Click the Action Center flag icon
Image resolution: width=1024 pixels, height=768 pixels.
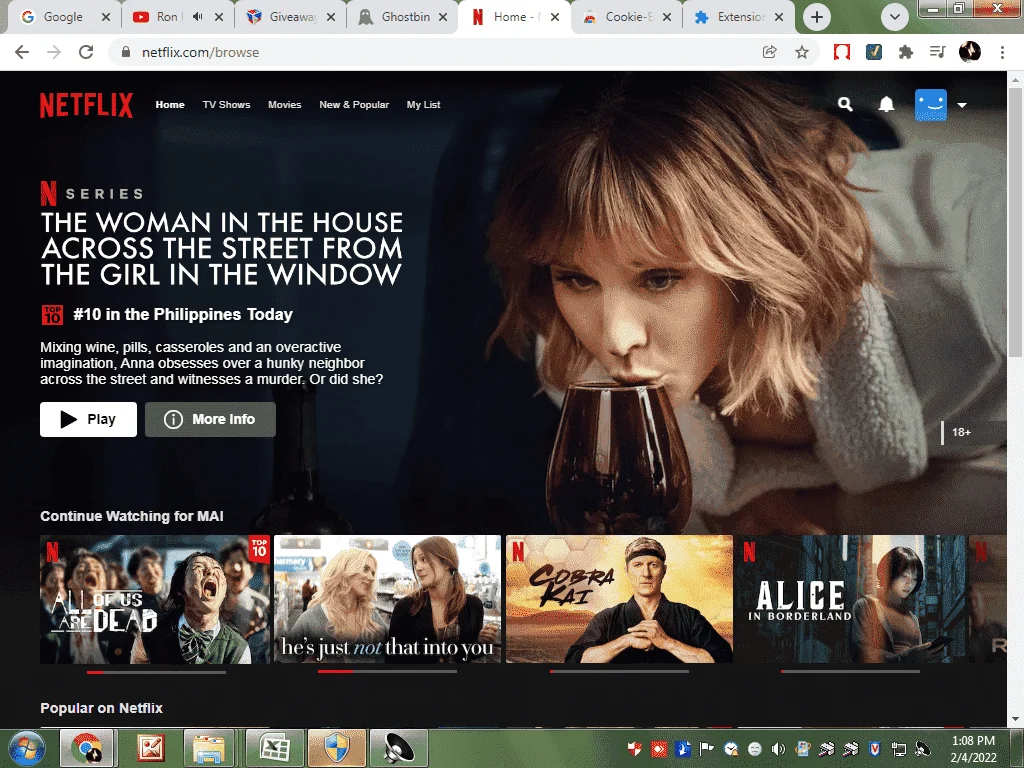click(707, 749)
